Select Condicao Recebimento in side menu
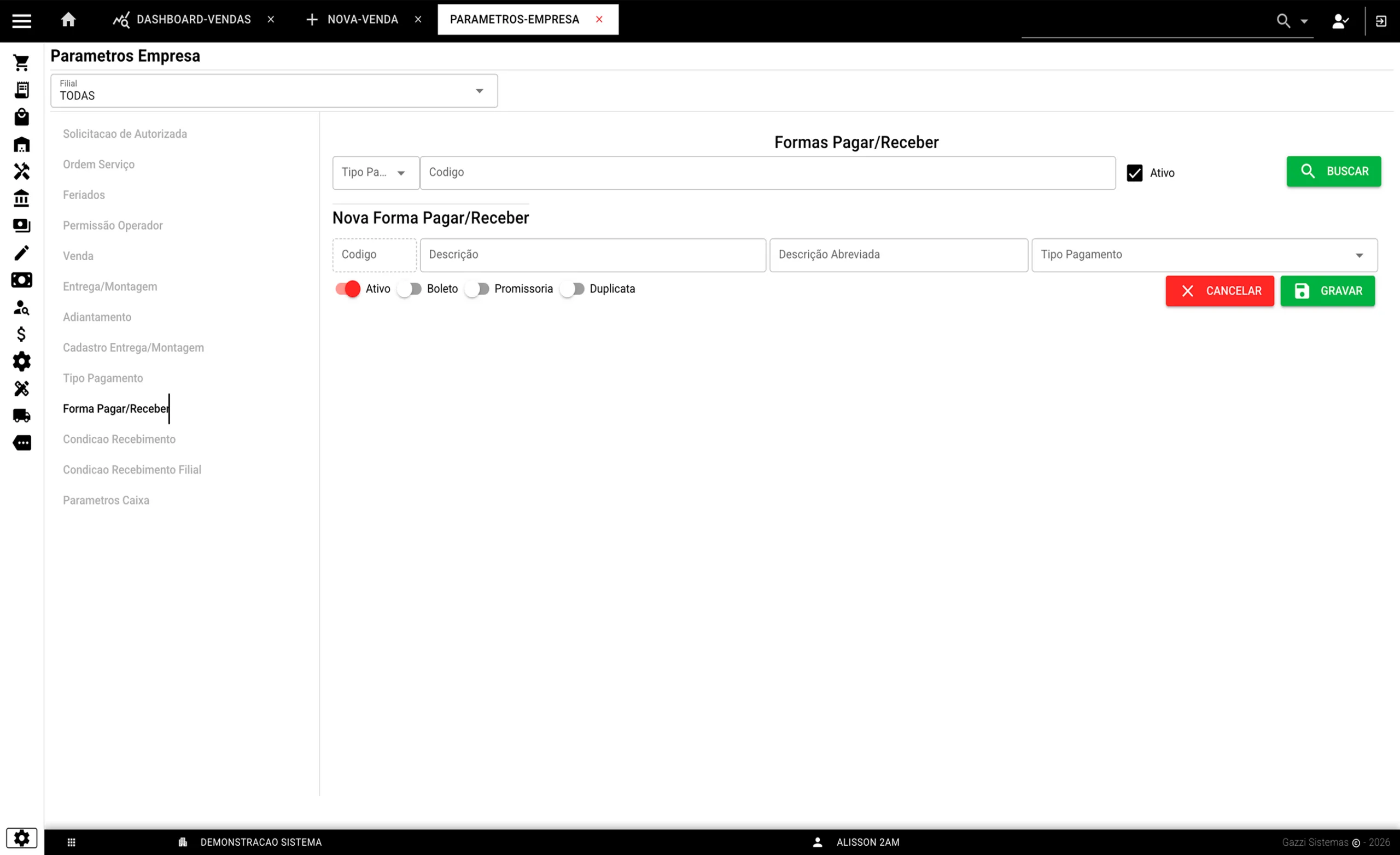Viewport: 1400px width, 855px height. click(x=119, y=439)
